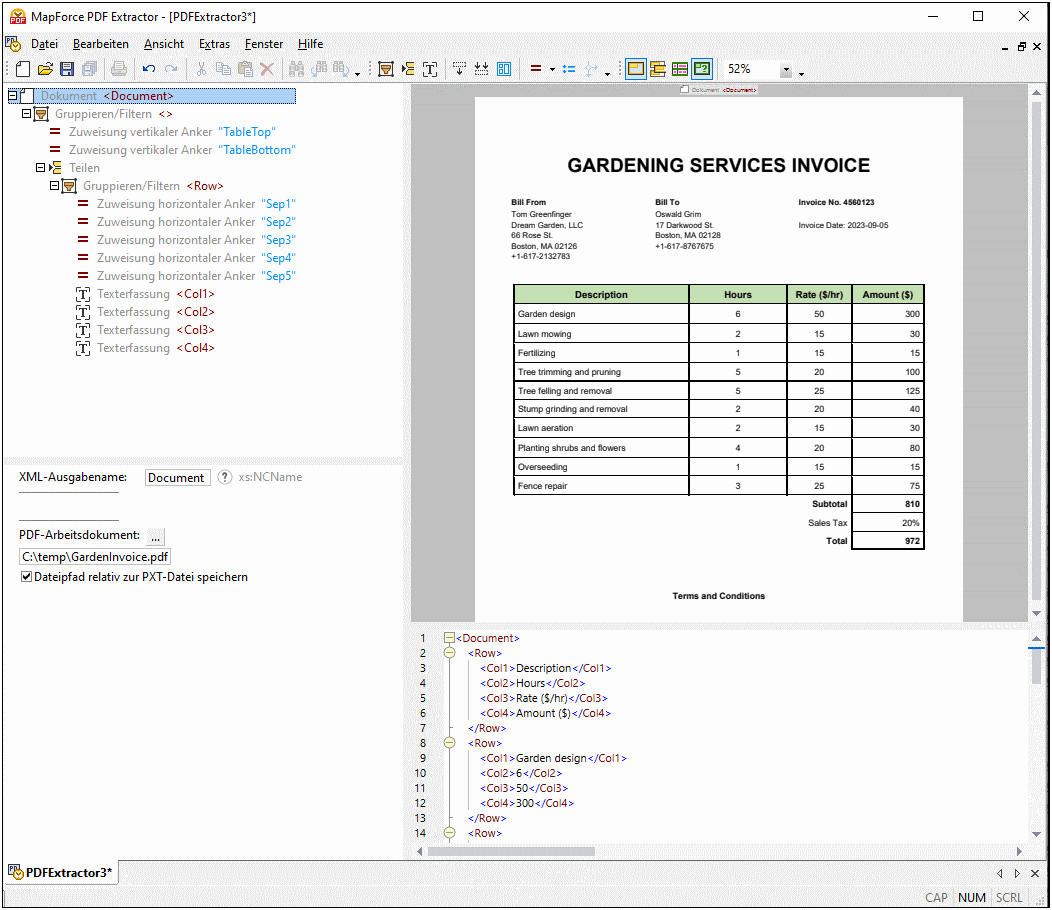Click the red X Delete icon

point(267,69)
